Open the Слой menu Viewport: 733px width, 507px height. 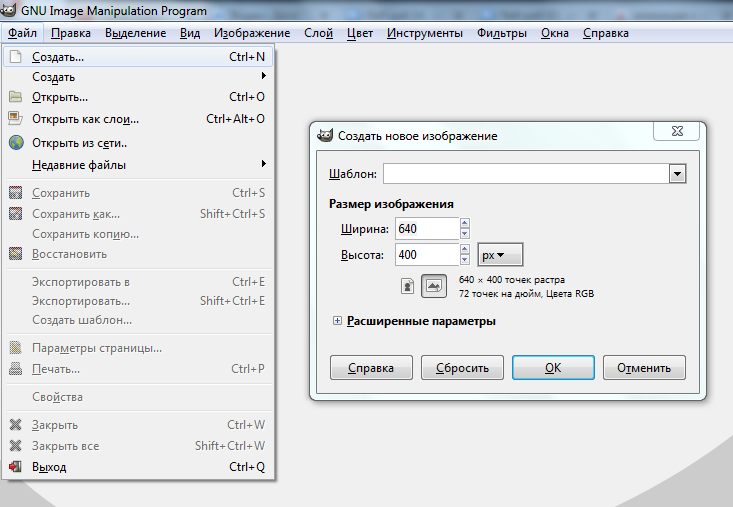coord(318,33)
